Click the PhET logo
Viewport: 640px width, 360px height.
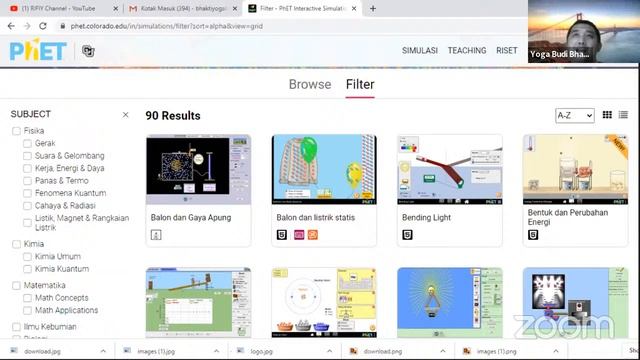point(38,50)
